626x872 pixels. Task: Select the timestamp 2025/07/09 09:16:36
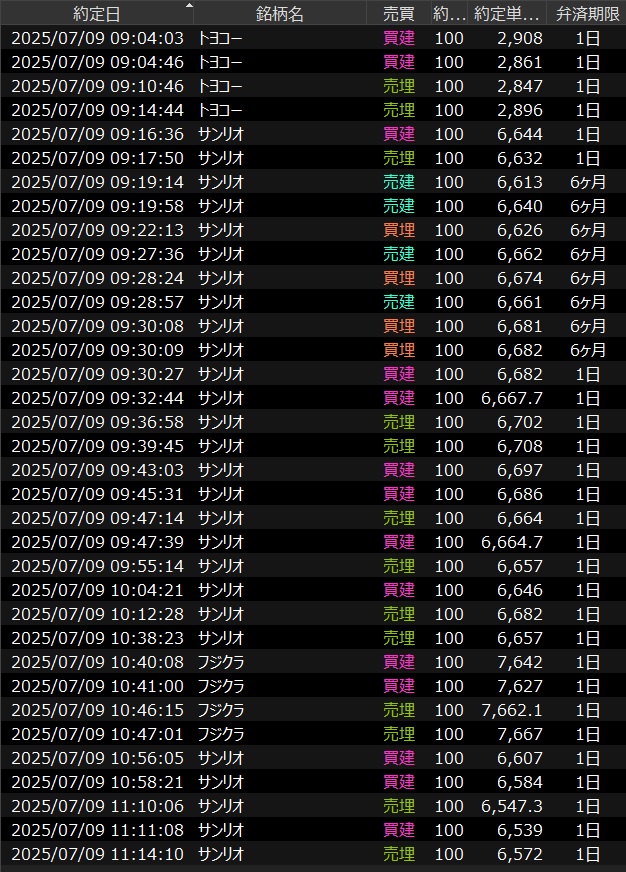(x=97, y=134)
